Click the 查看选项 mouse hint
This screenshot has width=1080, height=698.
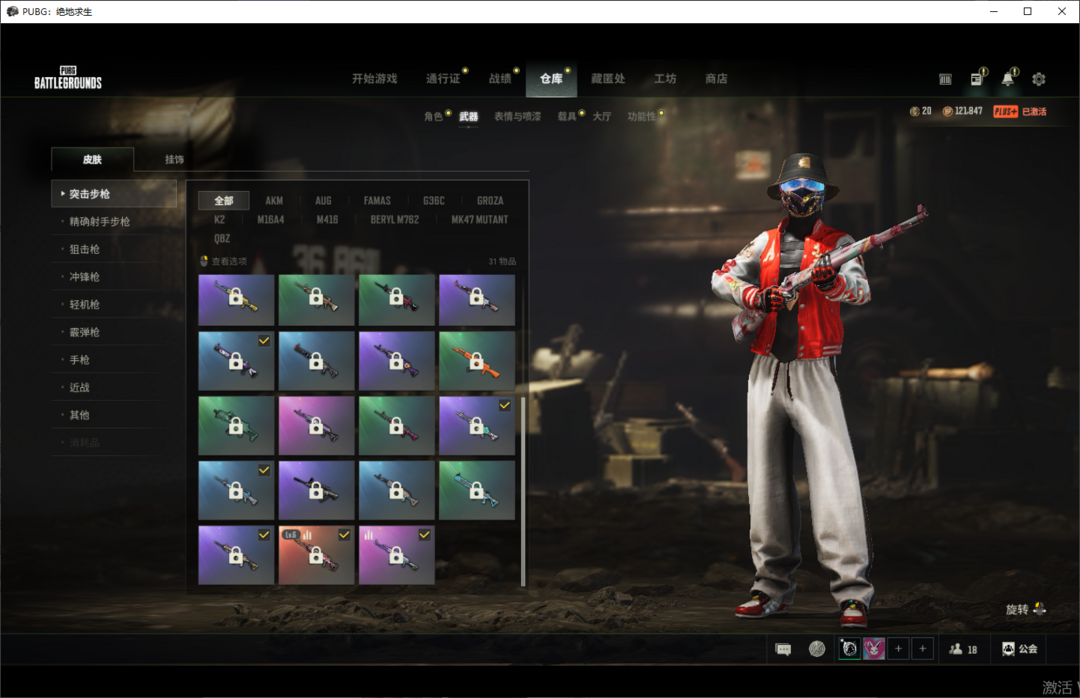223,261
